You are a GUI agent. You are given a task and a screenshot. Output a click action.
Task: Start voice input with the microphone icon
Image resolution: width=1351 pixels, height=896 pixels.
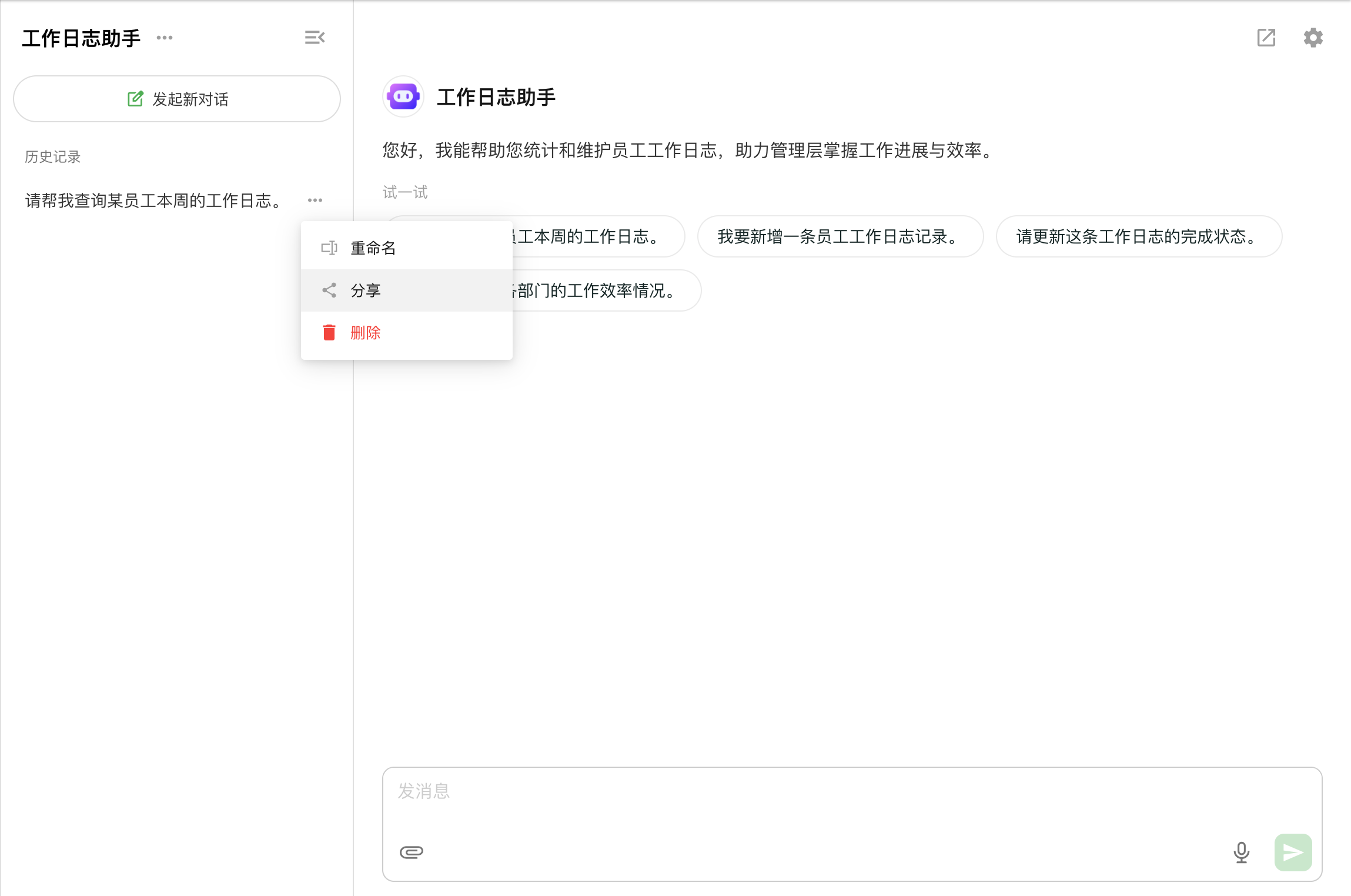pyautogui.click(x=1241, y=852)
